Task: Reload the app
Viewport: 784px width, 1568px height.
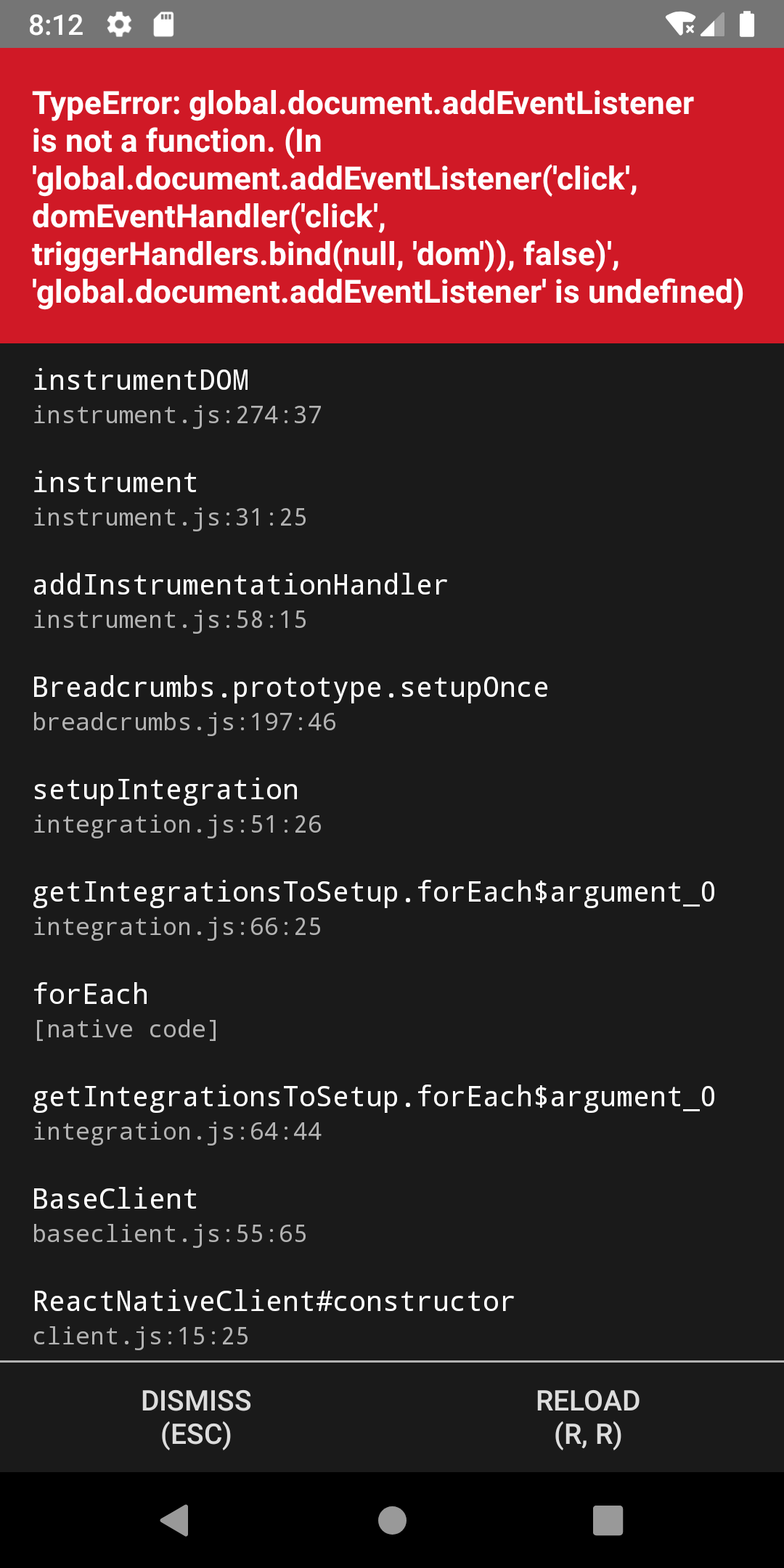Action: pos(588,1417)
